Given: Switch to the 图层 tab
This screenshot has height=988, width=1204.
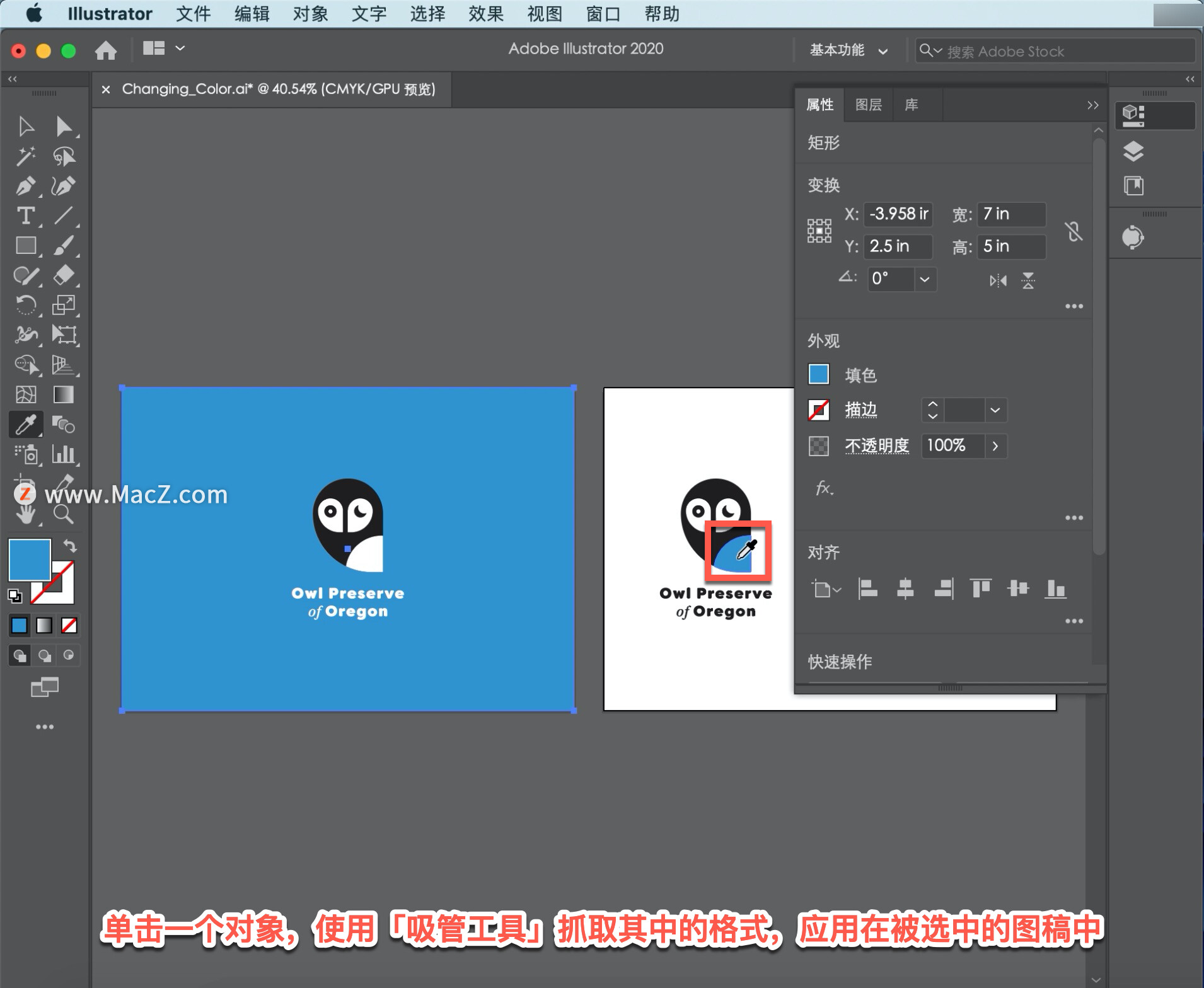Looking at the screenshot, I should click(868, 105).
